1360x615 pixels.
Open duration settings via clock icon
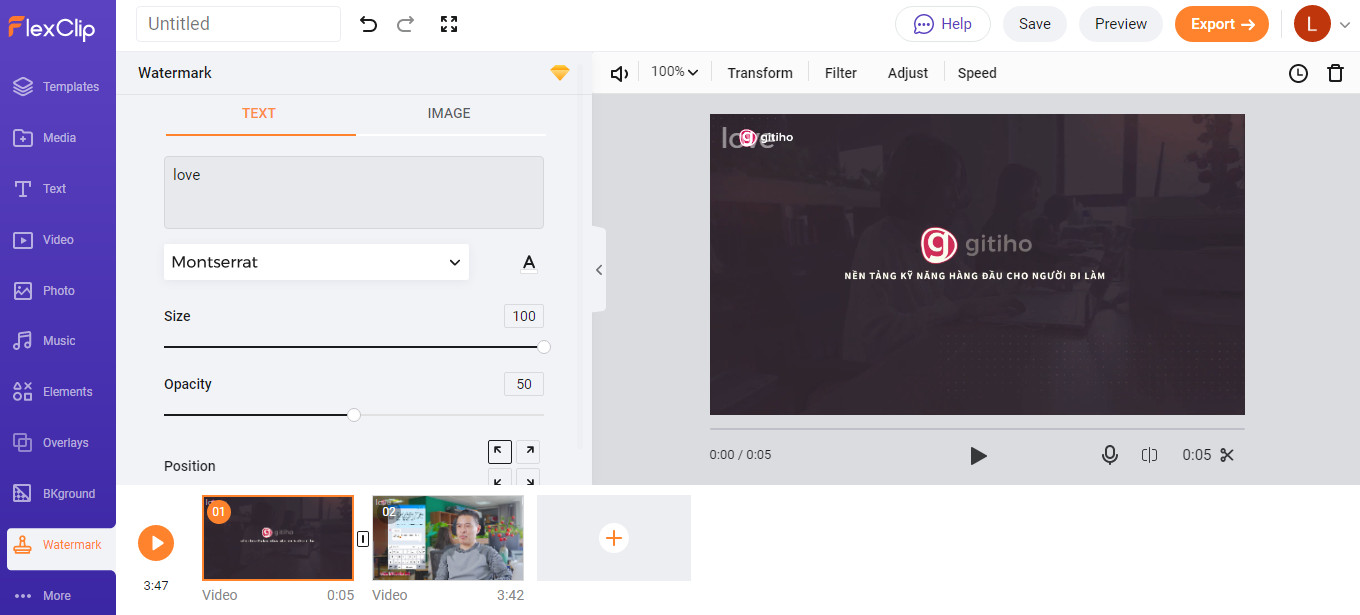[1298, 73]
